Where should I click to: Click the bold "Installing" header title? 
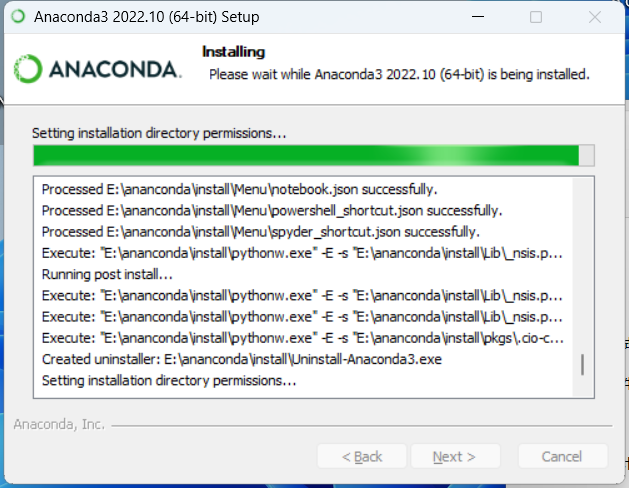click(233, 51)
